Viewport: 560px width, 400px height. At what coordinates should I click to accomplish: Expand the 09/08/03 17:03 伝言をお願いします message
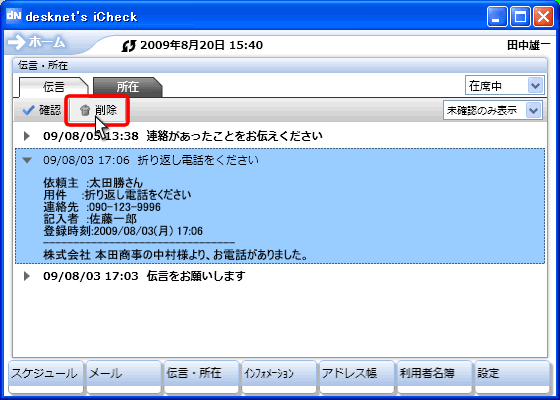27,276
